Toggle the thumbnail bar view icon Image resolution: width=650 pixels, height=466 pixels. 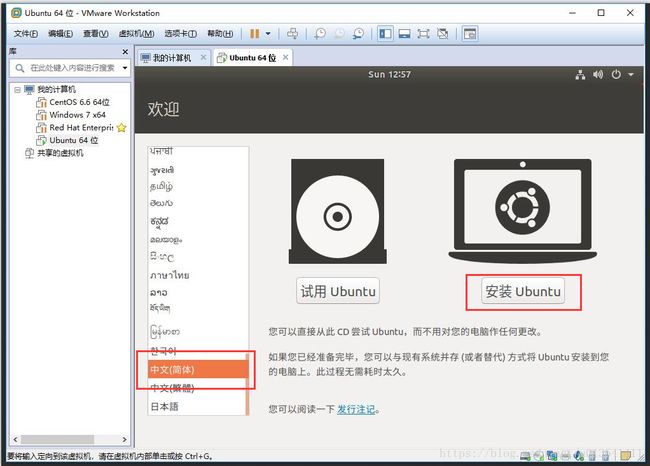[404, 34]
